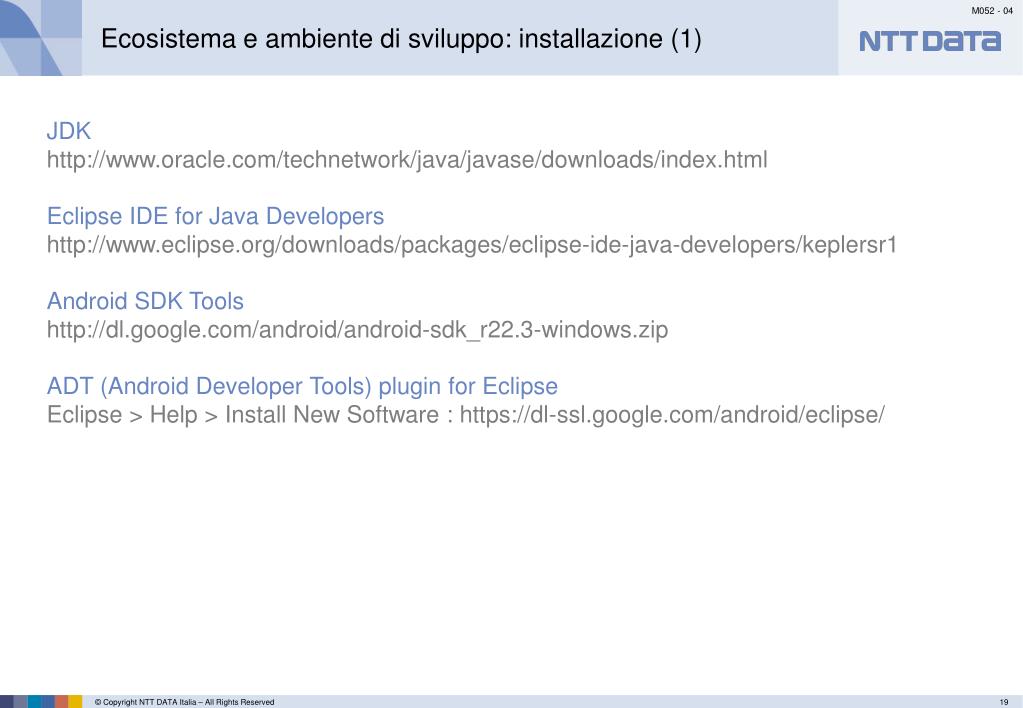Select the Eclipse IDE for Java Developers heading

(x=215, y=216)
